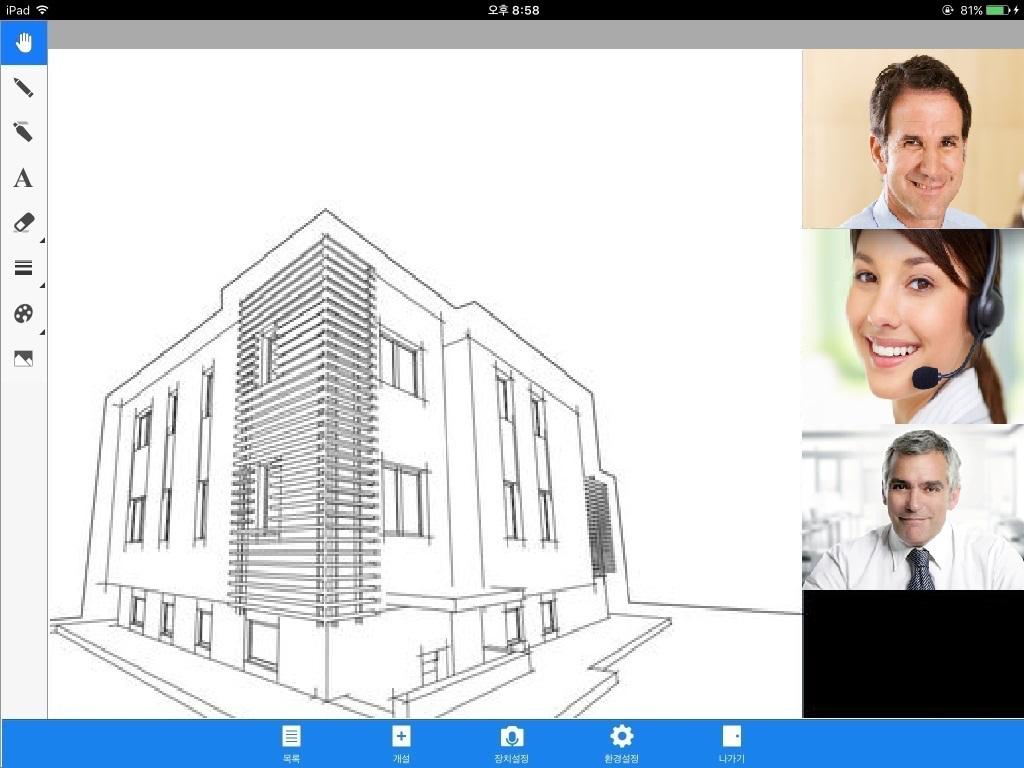Image resolution: width=1024 pixels, height=768 pixels.
Task: Insert an image with the picture icon
Action: coord(24,359)
